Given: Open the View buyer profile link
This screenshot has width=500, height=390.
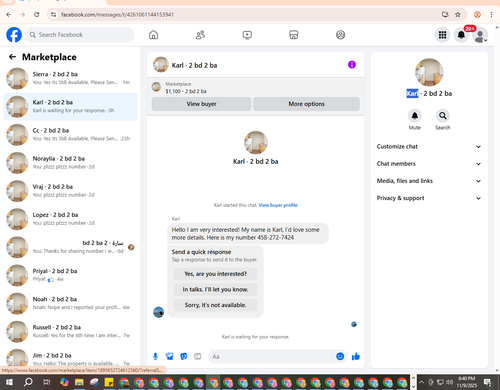Looking at the screenshot, I should [278, 205].
